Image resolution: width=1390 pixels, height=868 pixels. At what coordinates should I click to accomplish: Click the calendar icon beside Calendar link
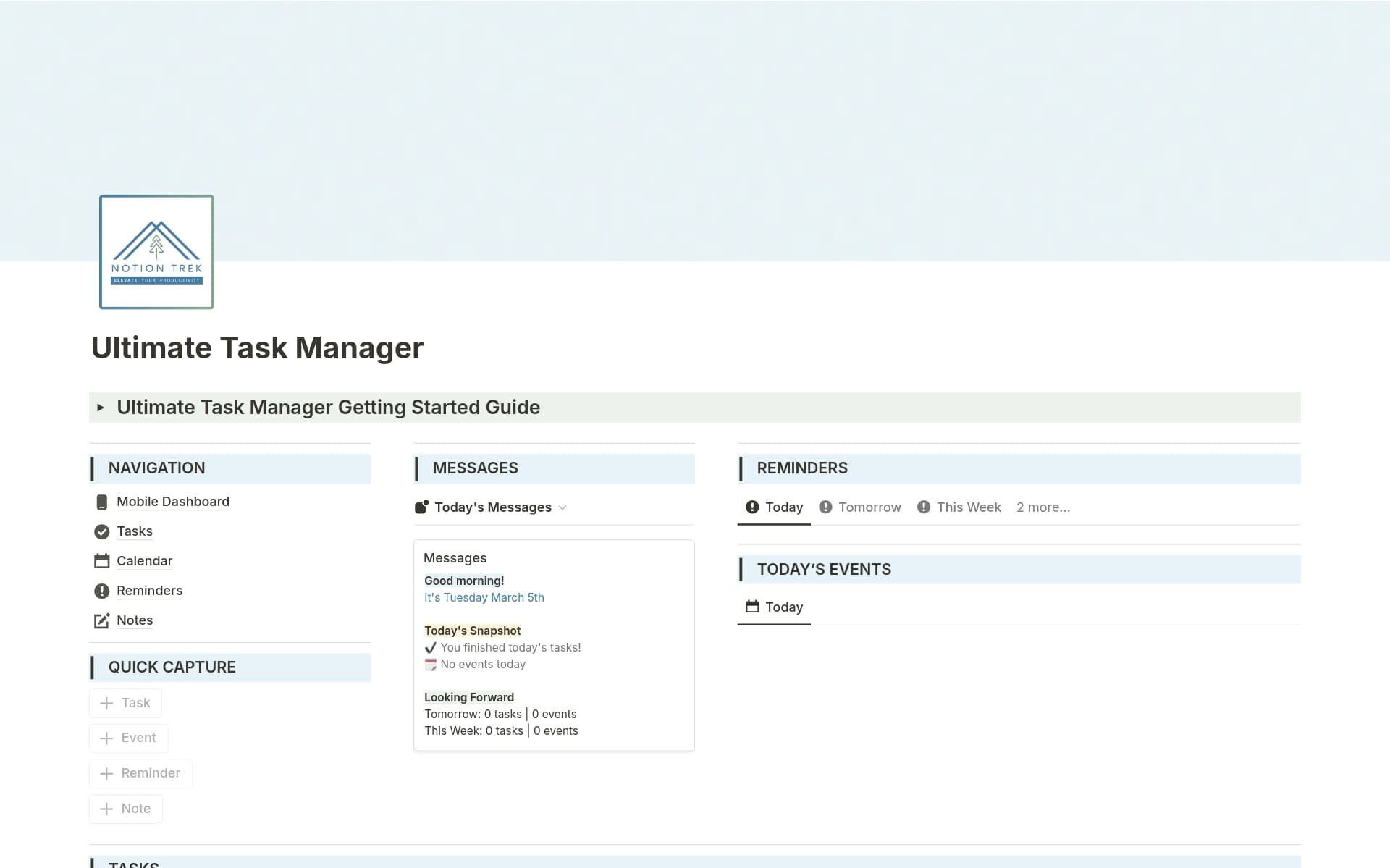[101, 561]
